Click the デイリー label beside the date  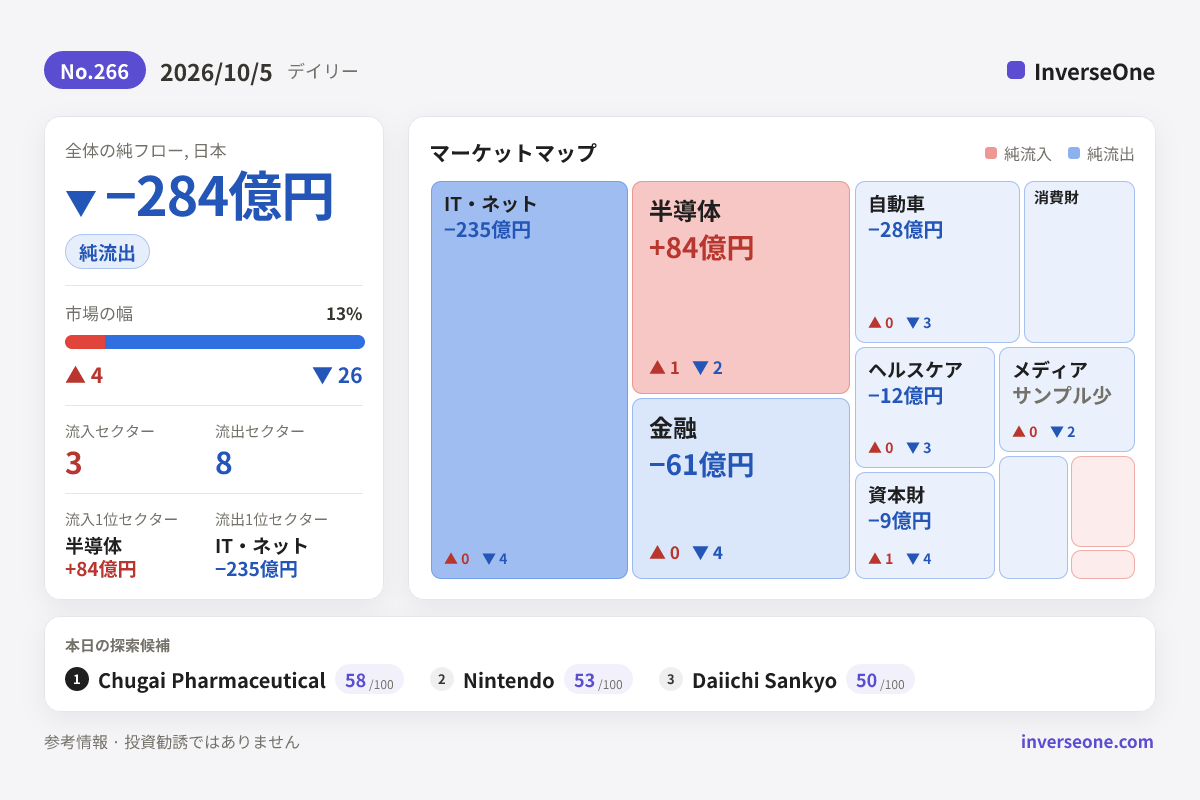click(x=323, y=71)
